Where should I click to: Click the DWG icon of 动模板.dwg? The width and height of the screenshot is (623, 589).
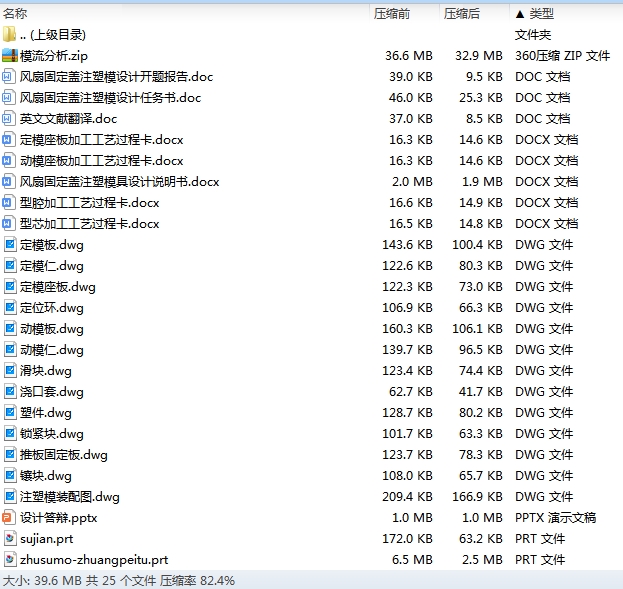coord(10,329)
